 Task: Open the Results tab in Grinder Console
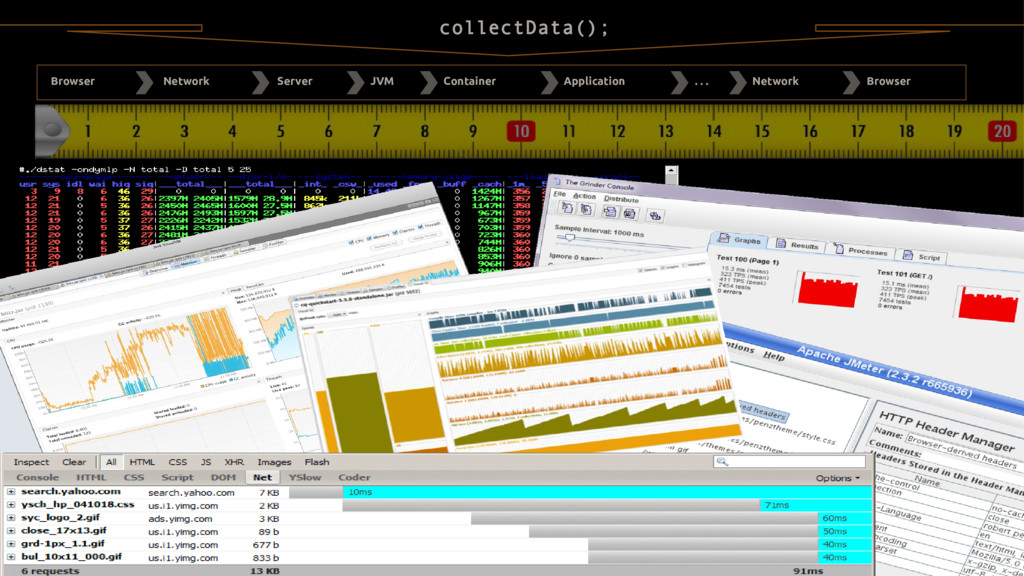tap(797, 245)
